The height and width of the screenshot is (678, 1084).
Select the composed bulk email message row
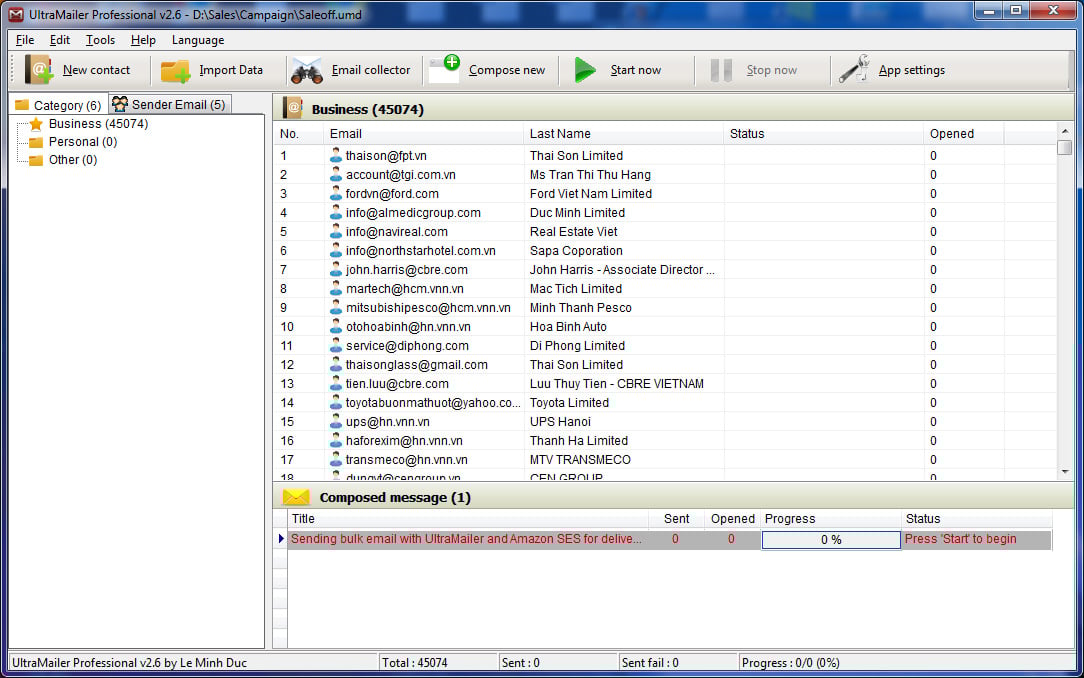point(662,539)
